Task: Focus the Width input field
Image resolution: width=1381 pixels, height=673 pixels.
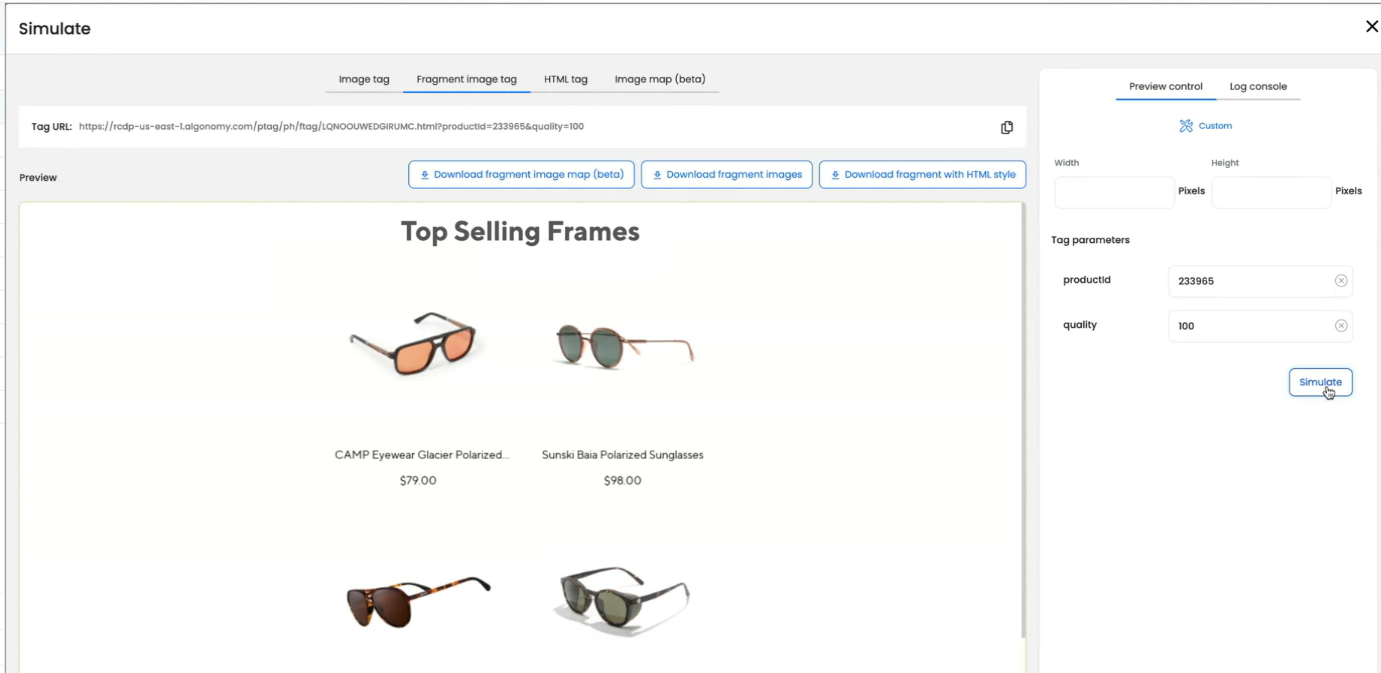Action: (1114, 192)
